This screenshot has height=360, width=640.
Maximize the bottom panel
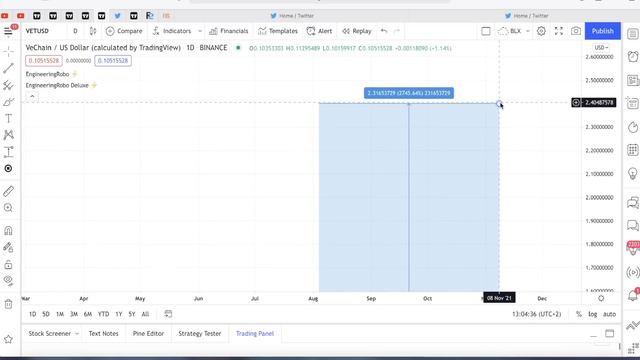[x=609, y=333]
